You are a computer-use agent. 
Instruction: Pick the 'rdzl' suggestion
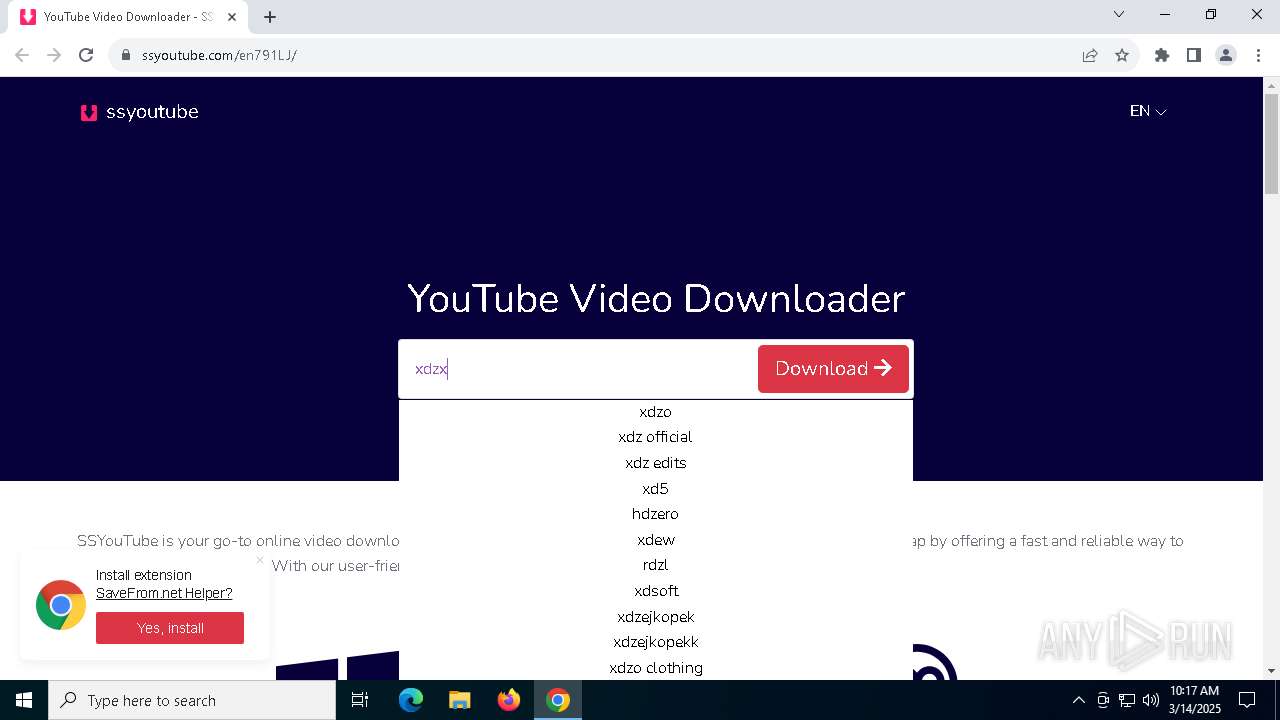656,565
